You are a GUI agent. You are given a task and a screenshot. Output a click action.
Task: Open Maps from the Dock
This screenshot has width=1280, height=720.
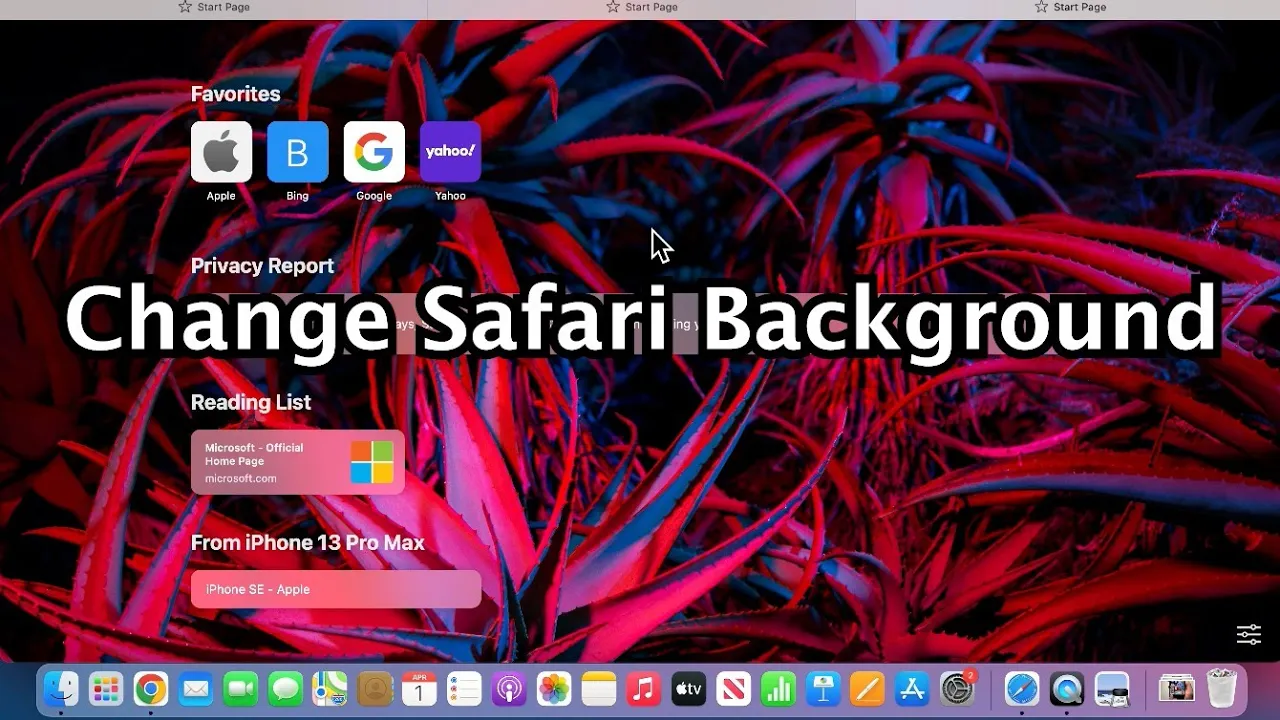coord(330,689)
